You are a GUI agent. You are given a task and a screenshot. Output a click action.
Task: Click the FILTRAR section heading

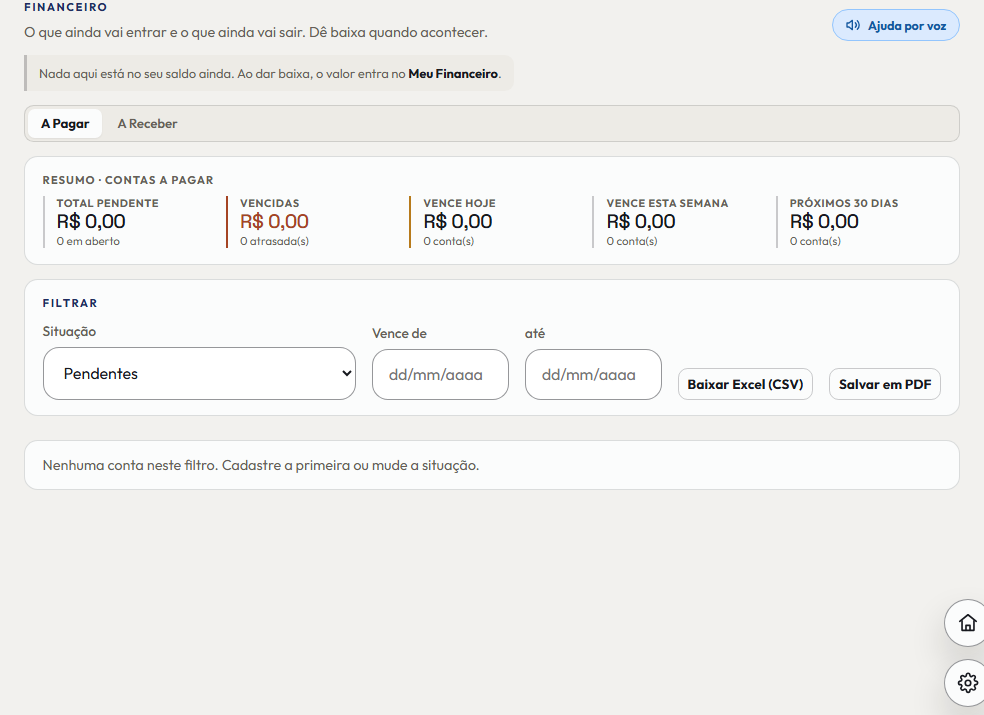[x=70, y=303]
